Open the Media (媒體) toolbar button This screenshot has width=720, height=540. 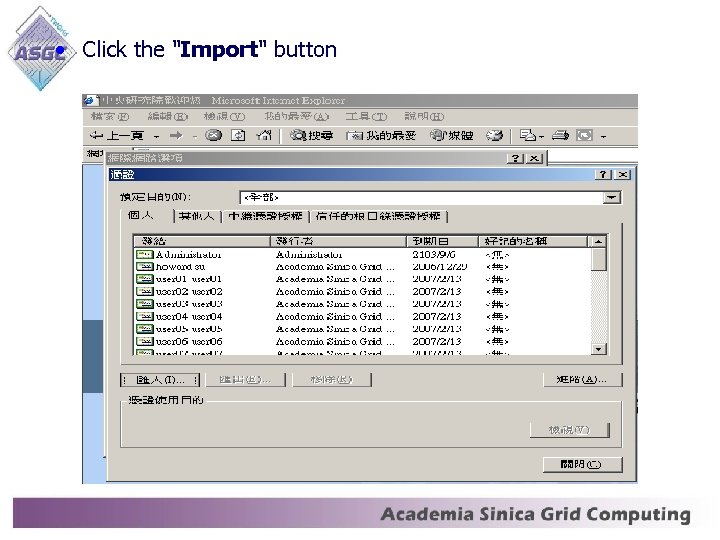451,135
